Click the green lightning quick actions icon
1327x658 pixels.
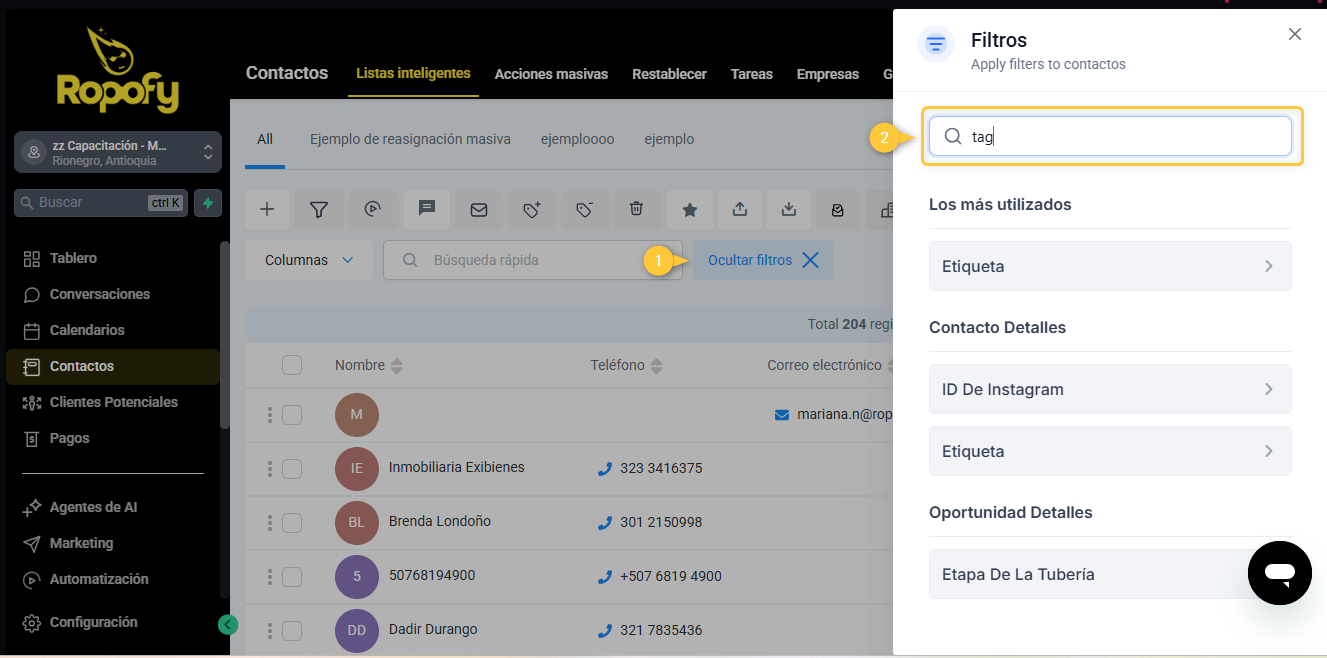pyautogui.click(x=208, y=203)
